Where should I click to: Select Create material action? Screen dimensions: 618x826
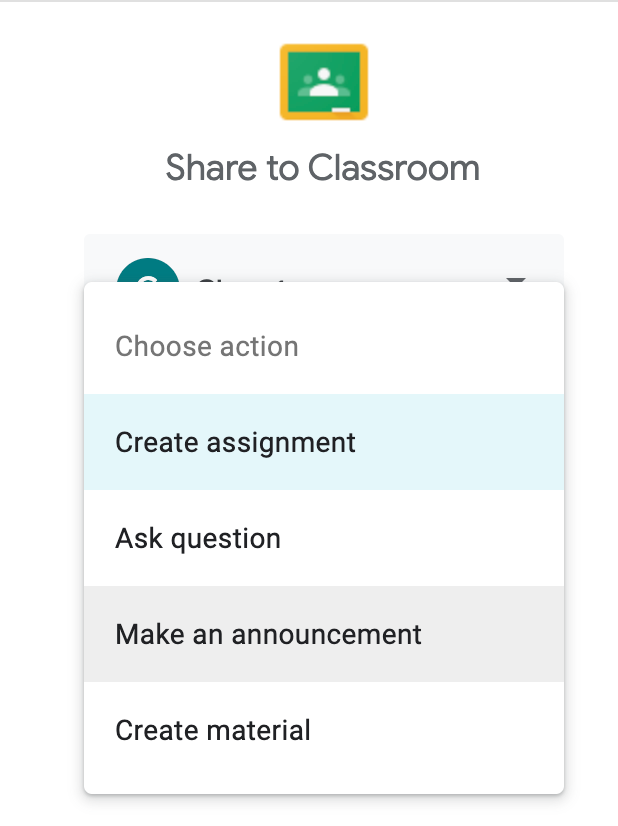[213, 730]
